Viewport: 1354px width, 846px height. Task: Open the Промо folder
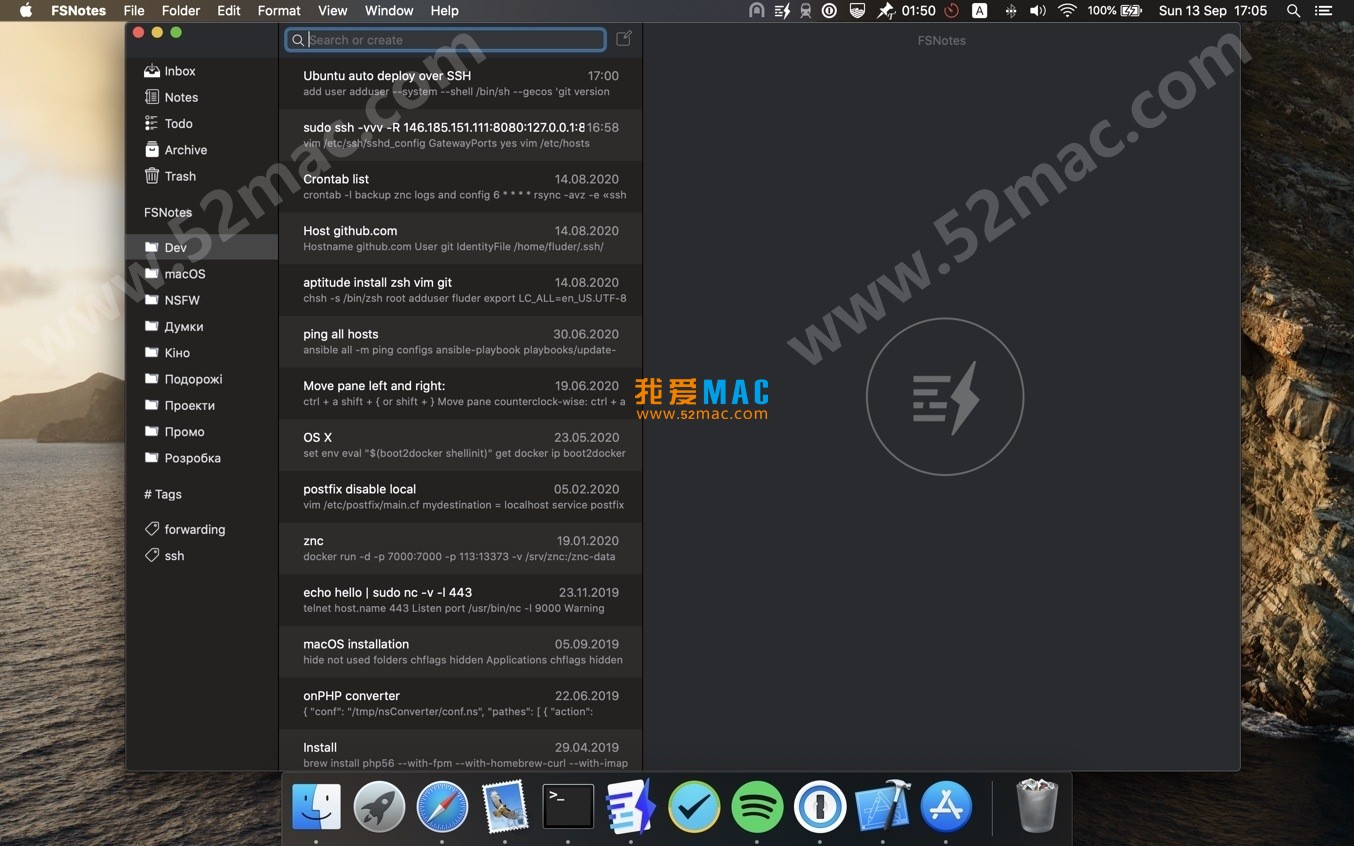coord(201,432)
